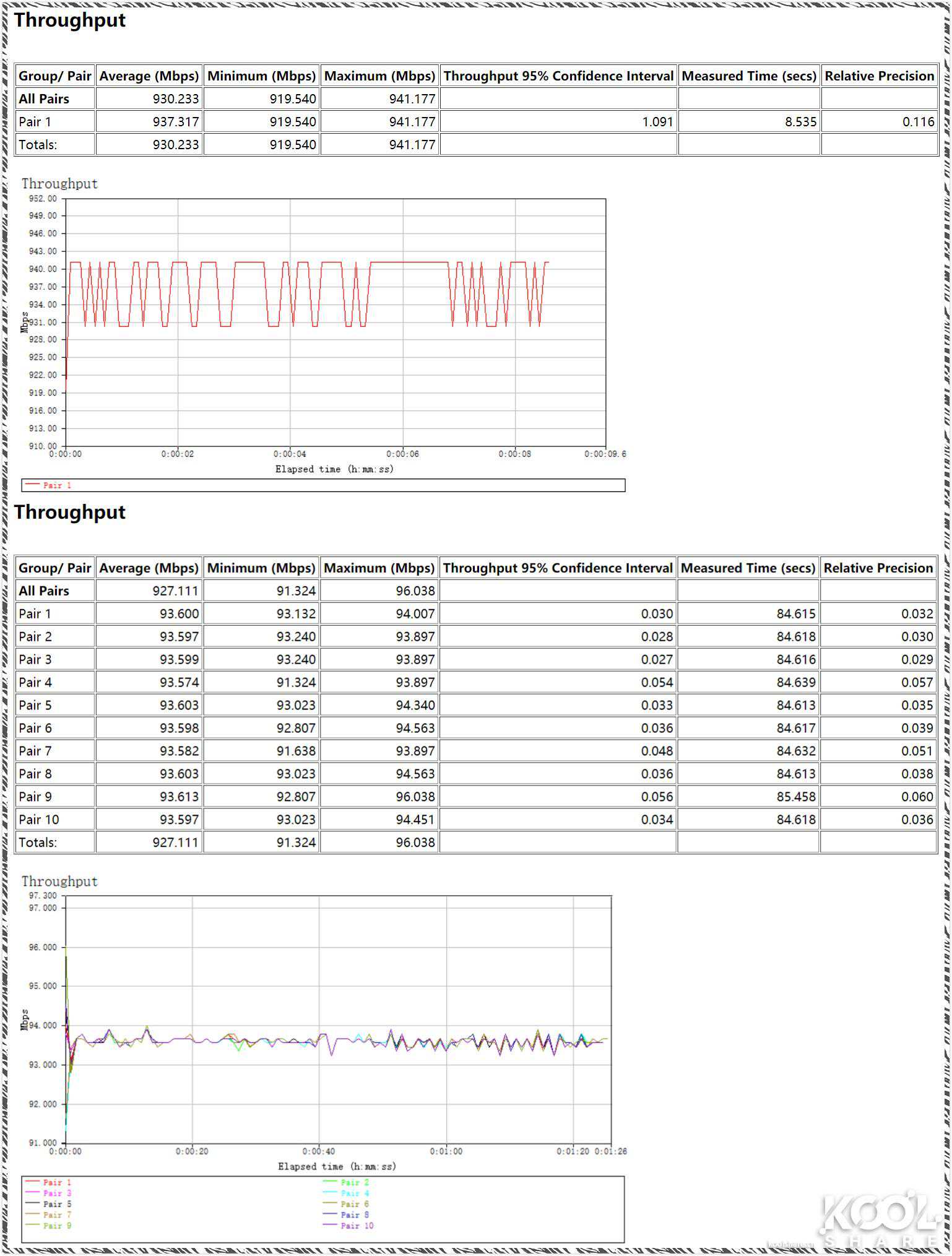Click the Relative Precision header in second table

click(x=878, y=568)
